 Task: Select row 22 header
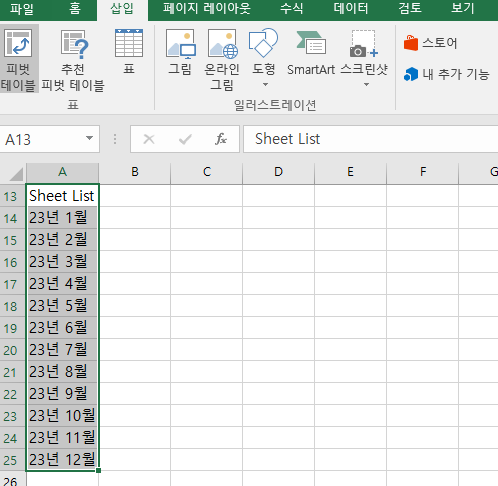[12, 394]
